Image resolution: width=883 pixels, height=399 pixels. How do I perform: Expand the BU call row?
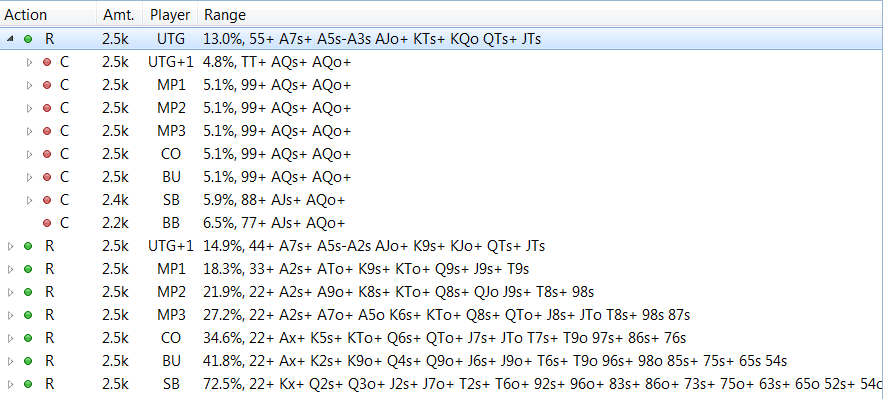click(29, 177)
